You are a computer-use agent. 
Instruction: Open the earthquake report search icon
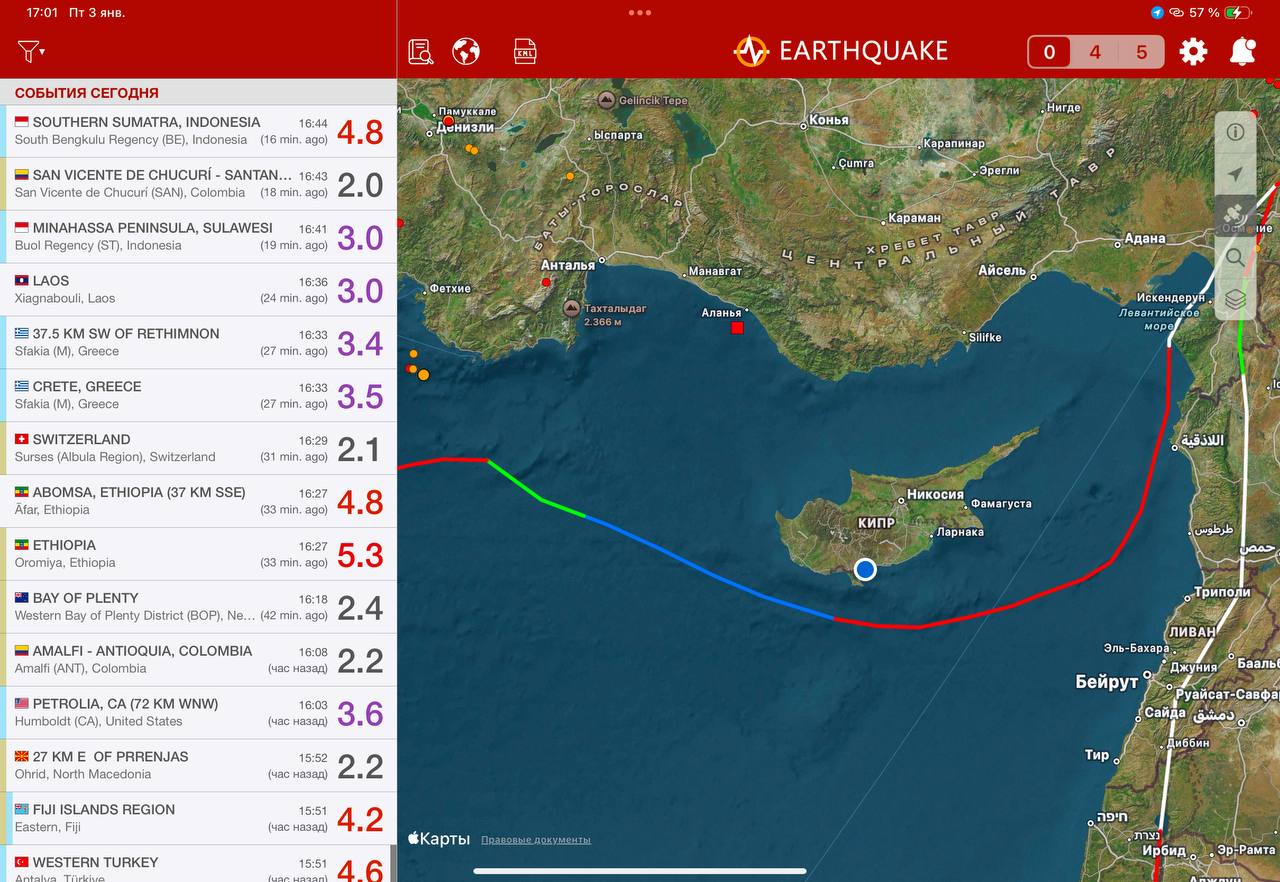pos(421,51)
